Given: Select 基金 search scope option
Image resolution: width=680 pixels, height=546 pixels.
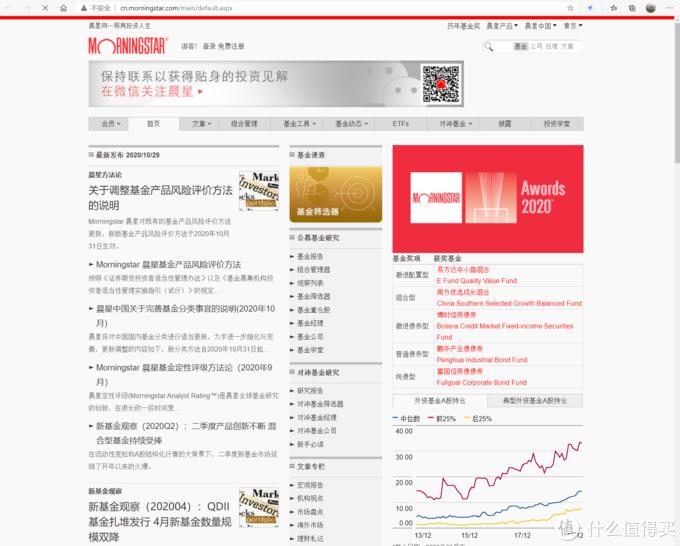Looking at the screenshot, I should (520, 46).
